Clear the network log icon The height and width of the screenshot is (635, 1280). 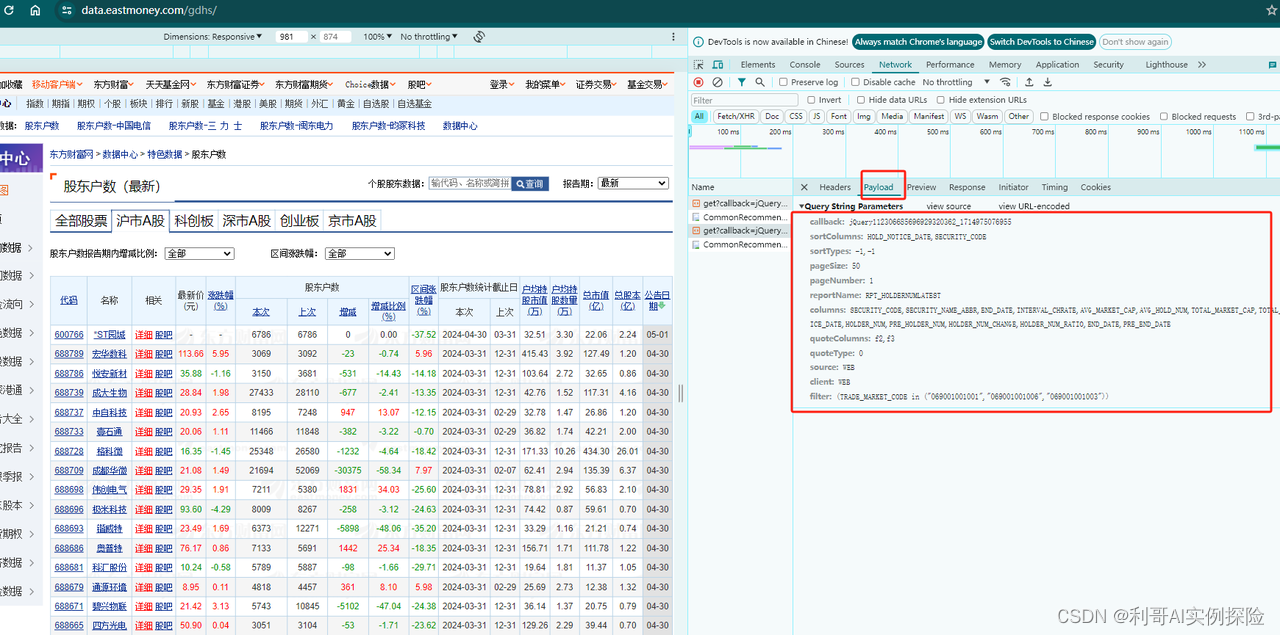click(717, 82)
